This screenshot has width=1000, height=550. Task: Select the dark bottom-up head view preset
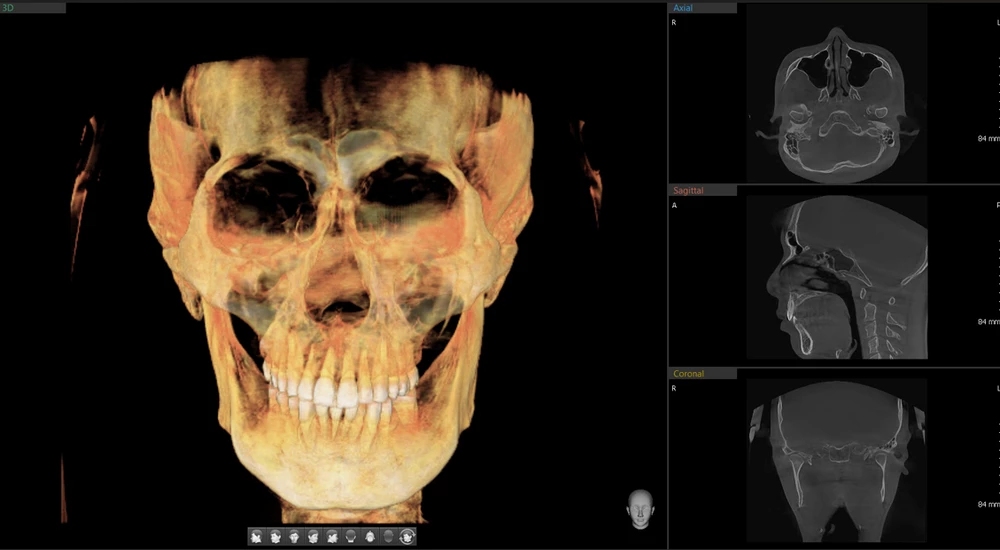pos(389,537)
